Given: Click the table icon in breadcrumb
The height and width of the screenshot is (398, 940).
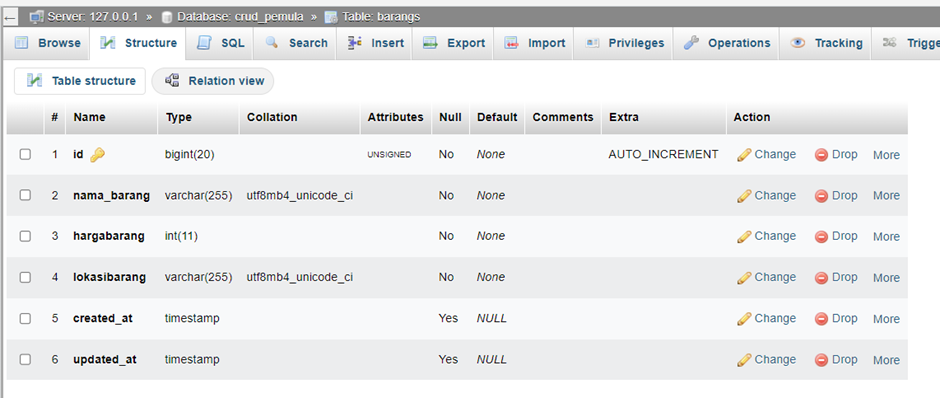Looking at the screenshot, I should pos(332,17).
